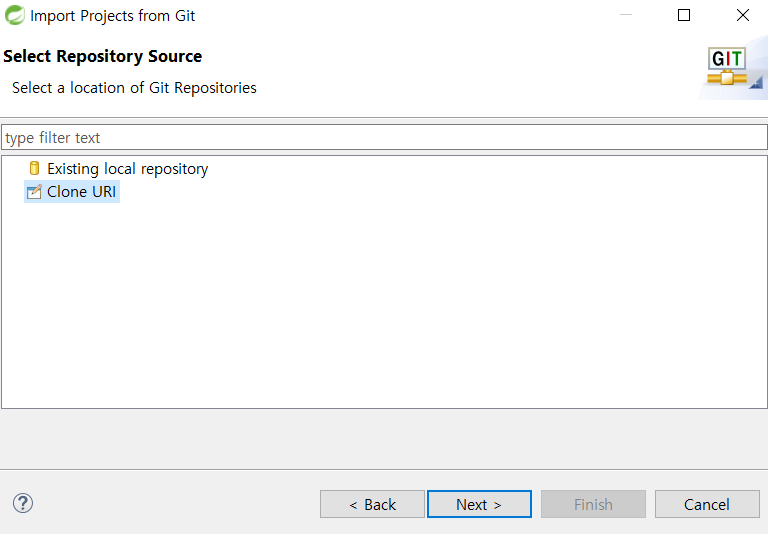Click the Spring leaf icon in title bar

pos(15,15)
